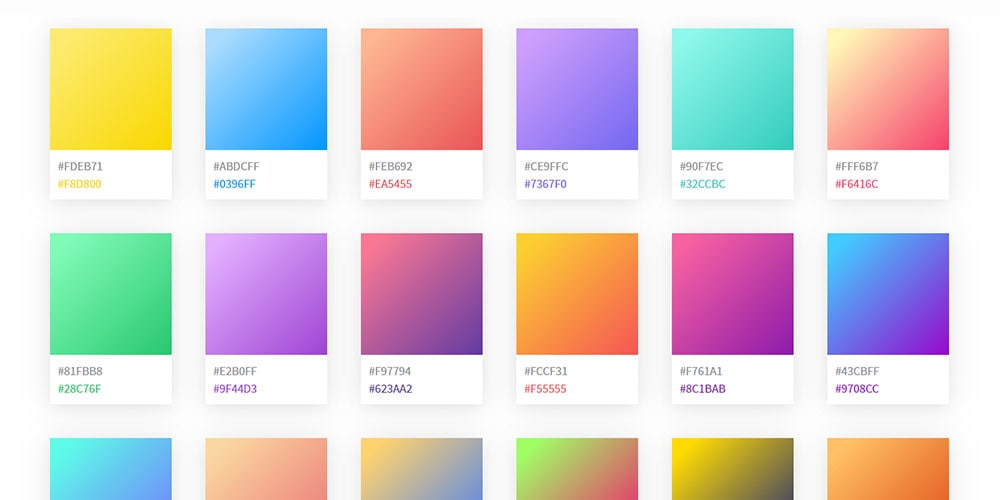The width and height of the screenshot is (1000, 500).
Task: Copy the hex code #FDEB71
Action: 80,166
